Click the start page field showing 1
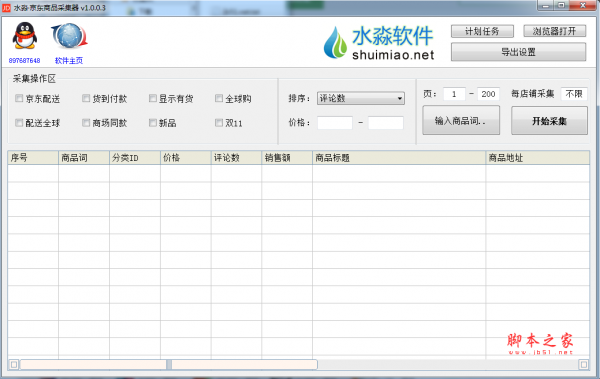Screen dimensions: 600x379 pyautogui.click(x=454, y=94)
